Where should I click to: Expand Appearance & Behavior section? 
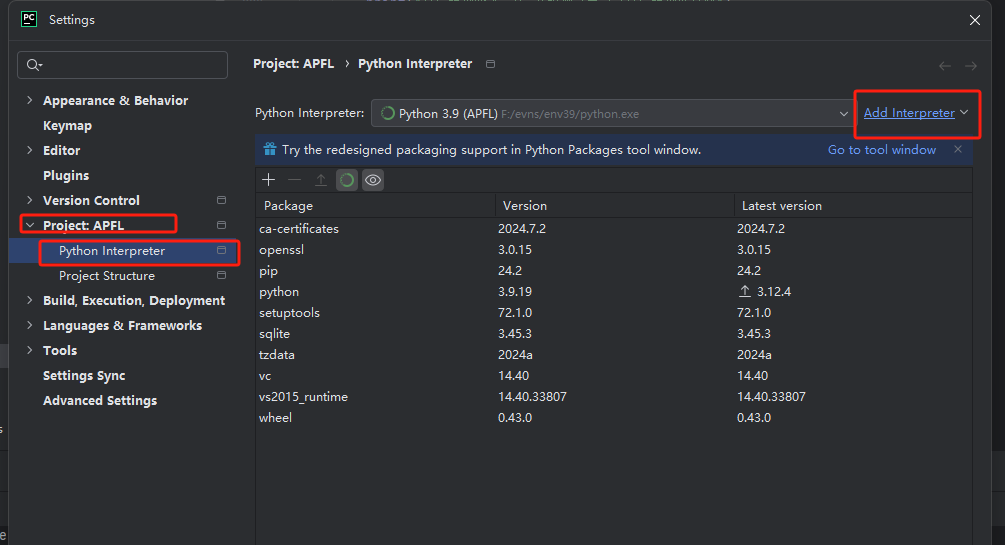click(x=29, y=100)
